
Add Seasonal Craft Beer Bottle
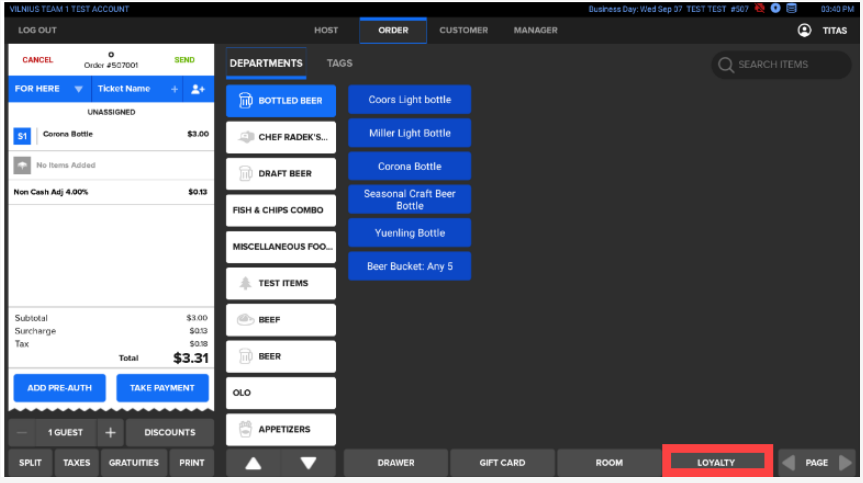click(x=409, y=200)
